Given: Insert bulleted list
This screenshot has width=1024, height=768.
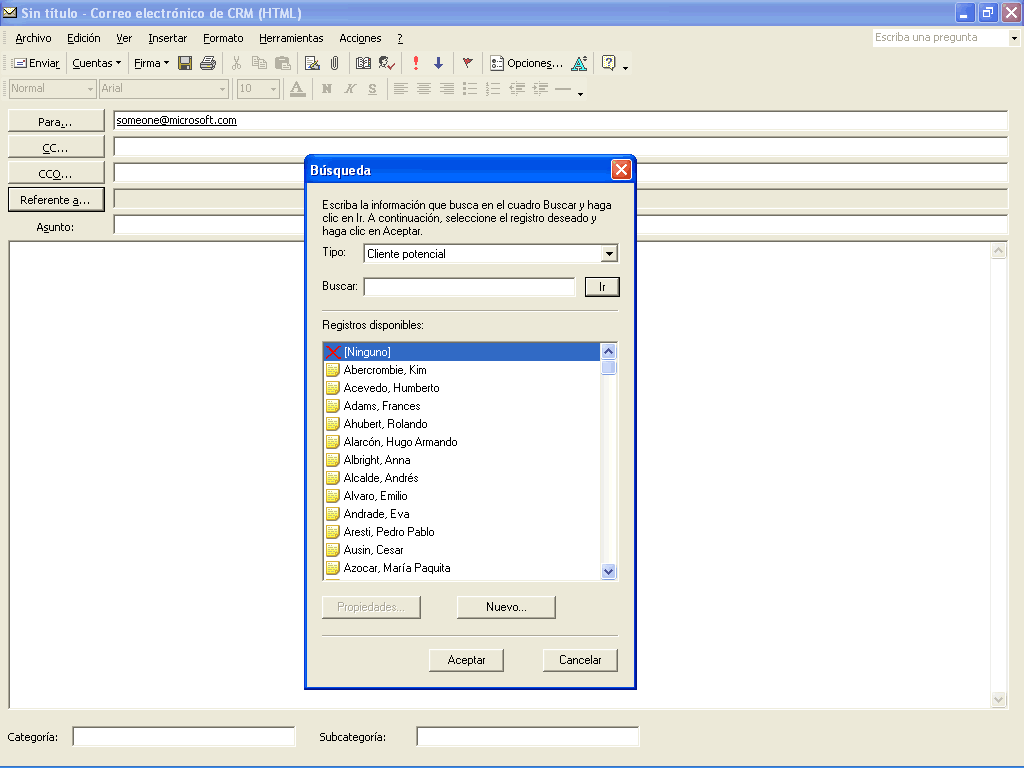Looking at the screenshot, I should point(470,89).
